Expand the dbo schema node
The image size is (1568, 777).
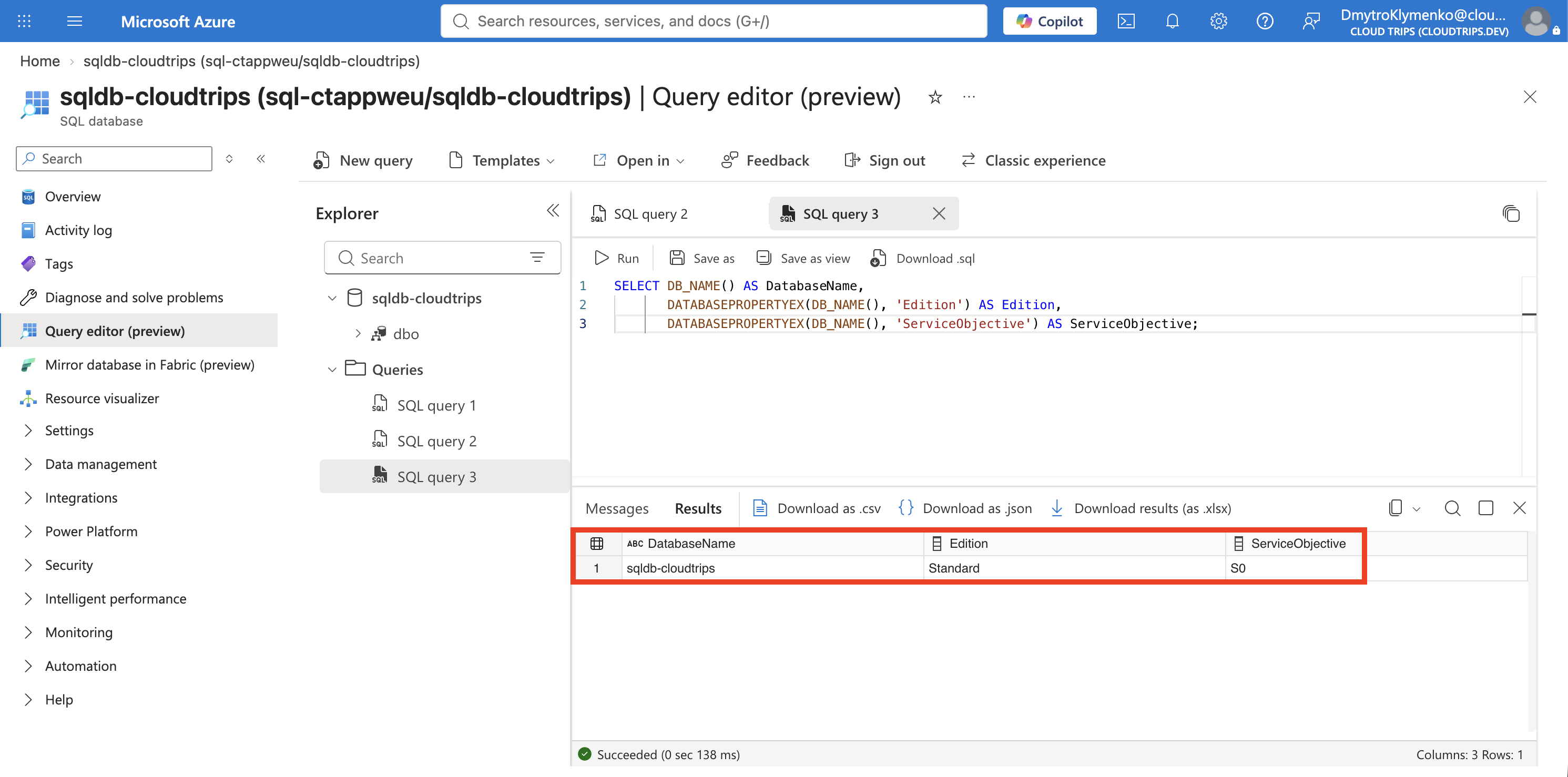coord(358,334)
